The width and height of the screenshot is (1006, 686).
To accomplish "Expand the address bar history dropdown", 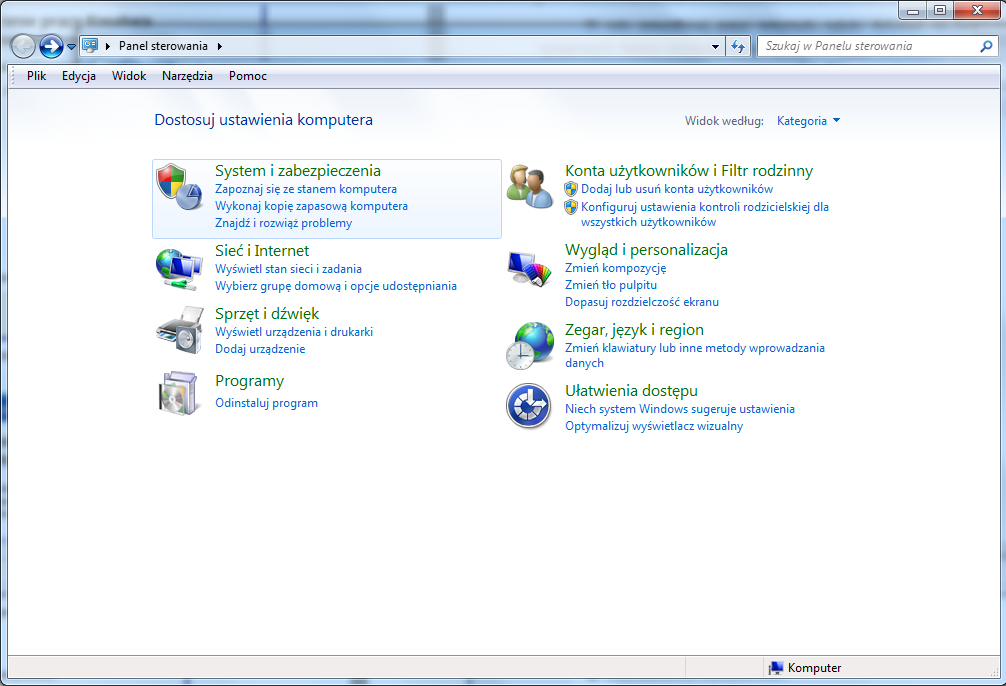I will tap(715, 46).
